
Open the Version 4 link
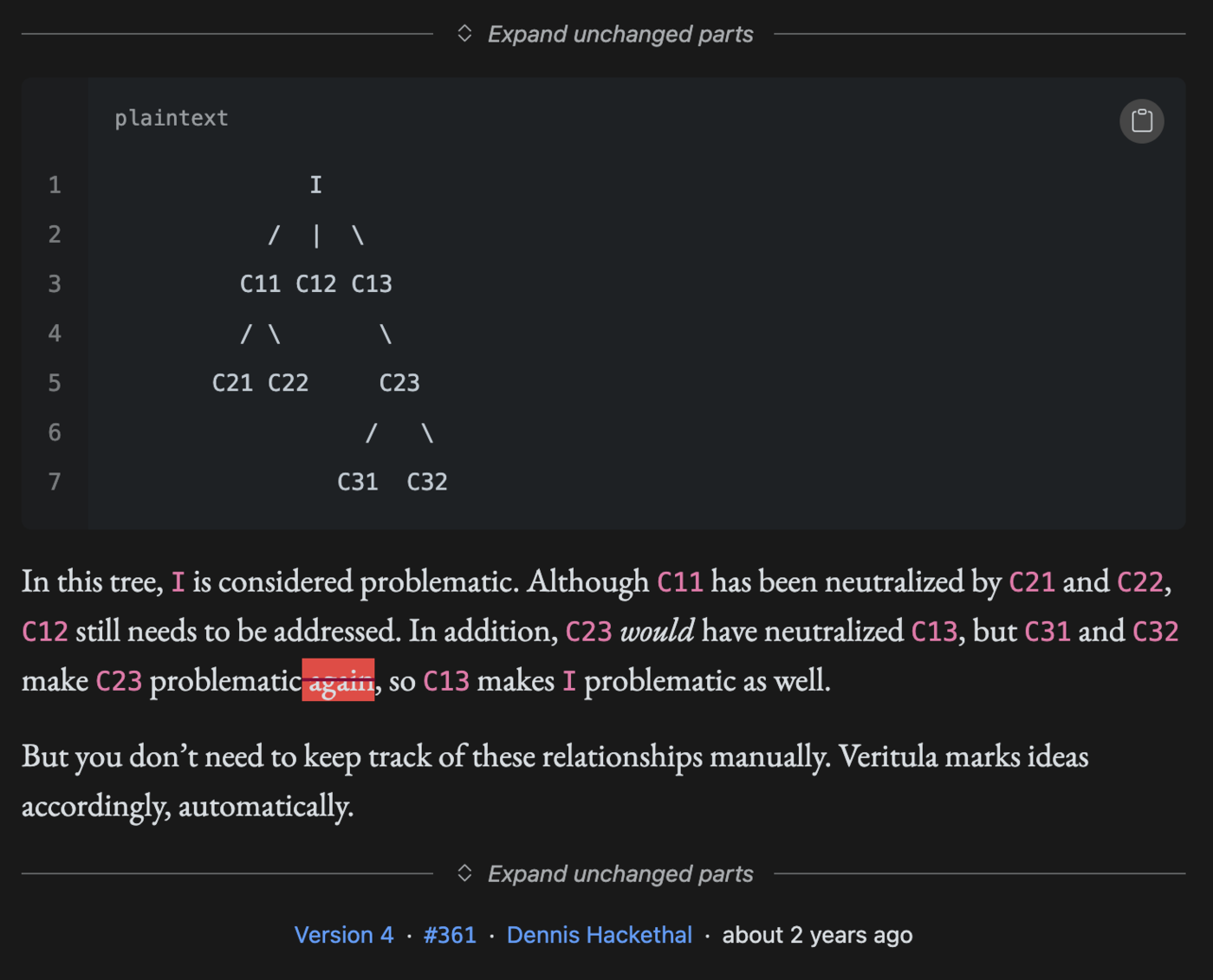[344, 935]
